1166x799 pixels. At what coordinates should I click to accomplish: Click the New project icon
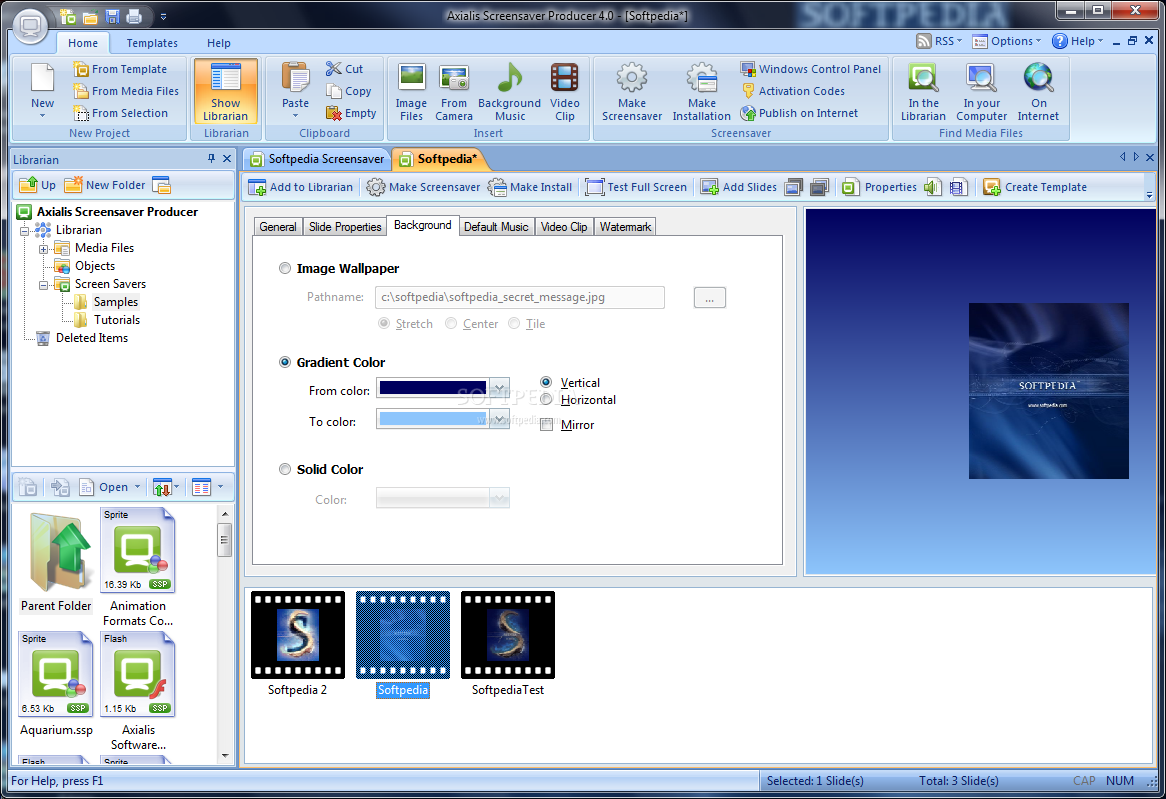click(x=42, y=91)
